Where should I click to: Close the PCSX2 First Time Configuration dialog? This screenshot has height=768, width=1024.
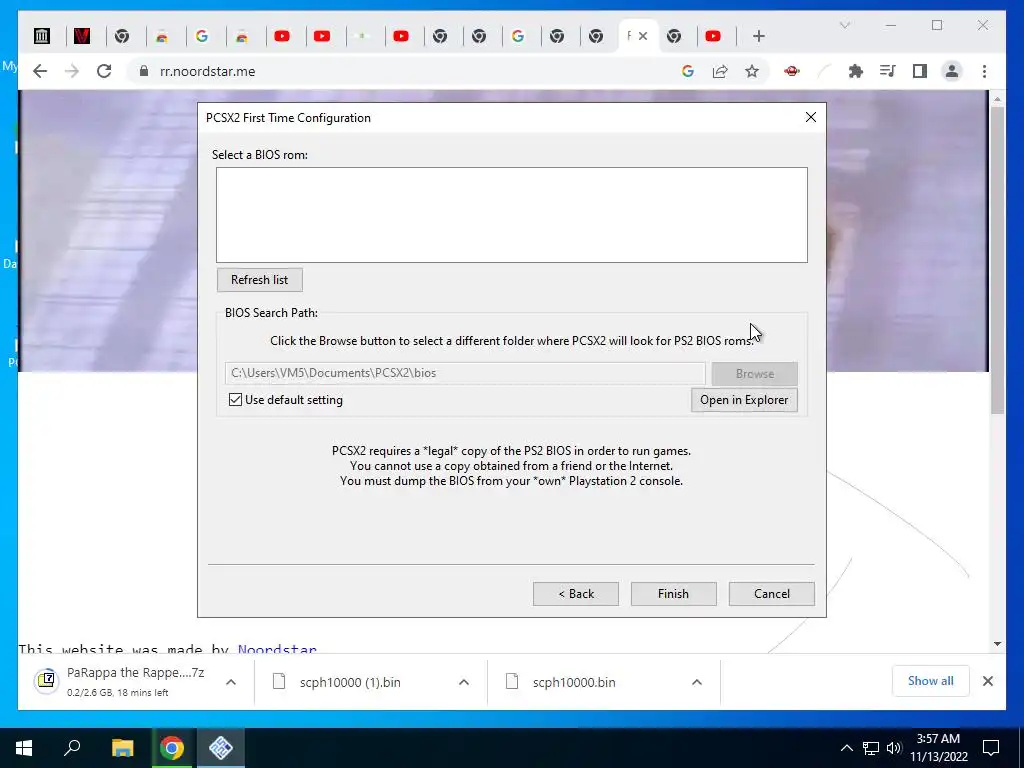pos(810,117)
